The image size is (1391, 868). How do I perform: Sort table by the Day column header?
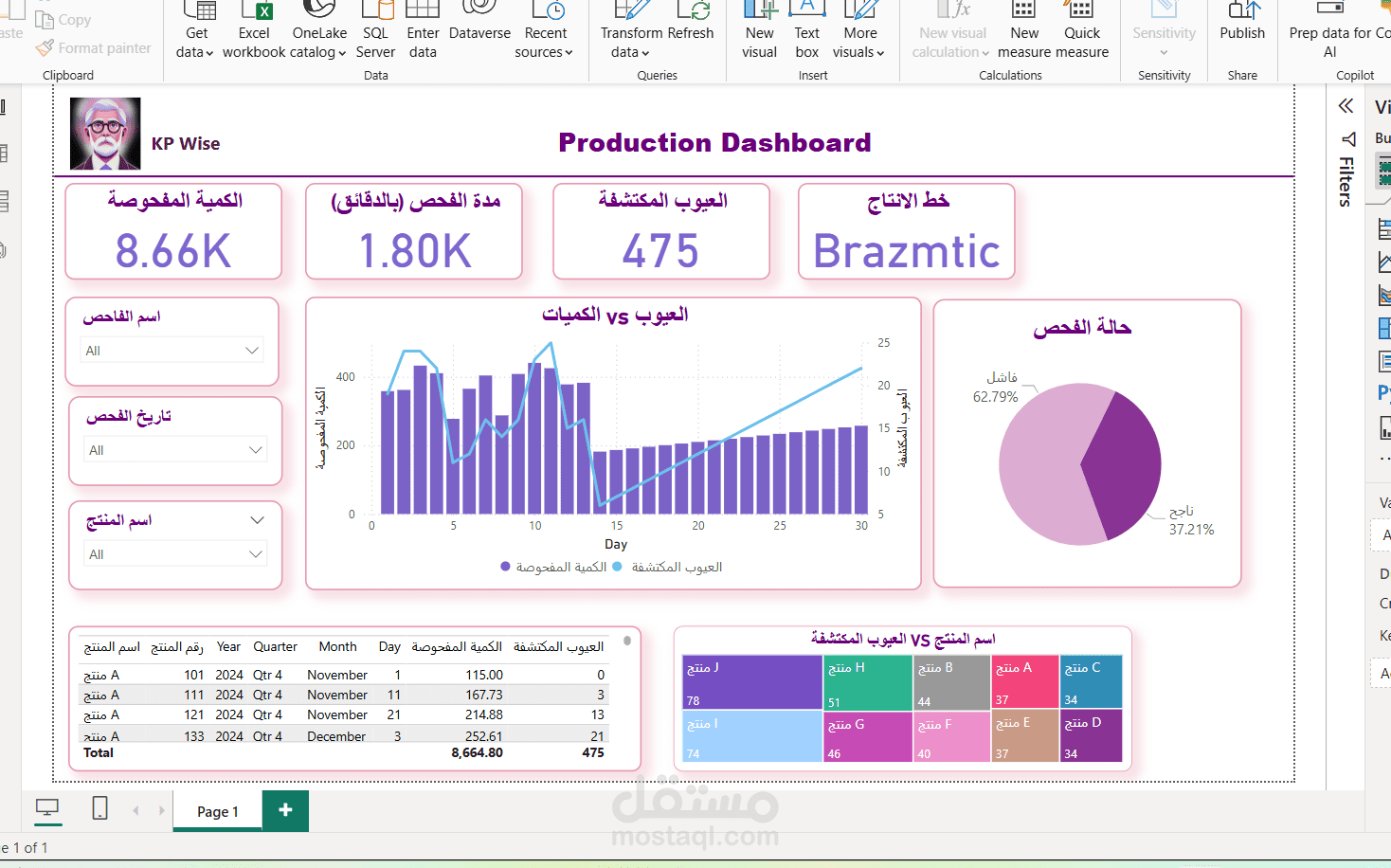tap(389, 647)
